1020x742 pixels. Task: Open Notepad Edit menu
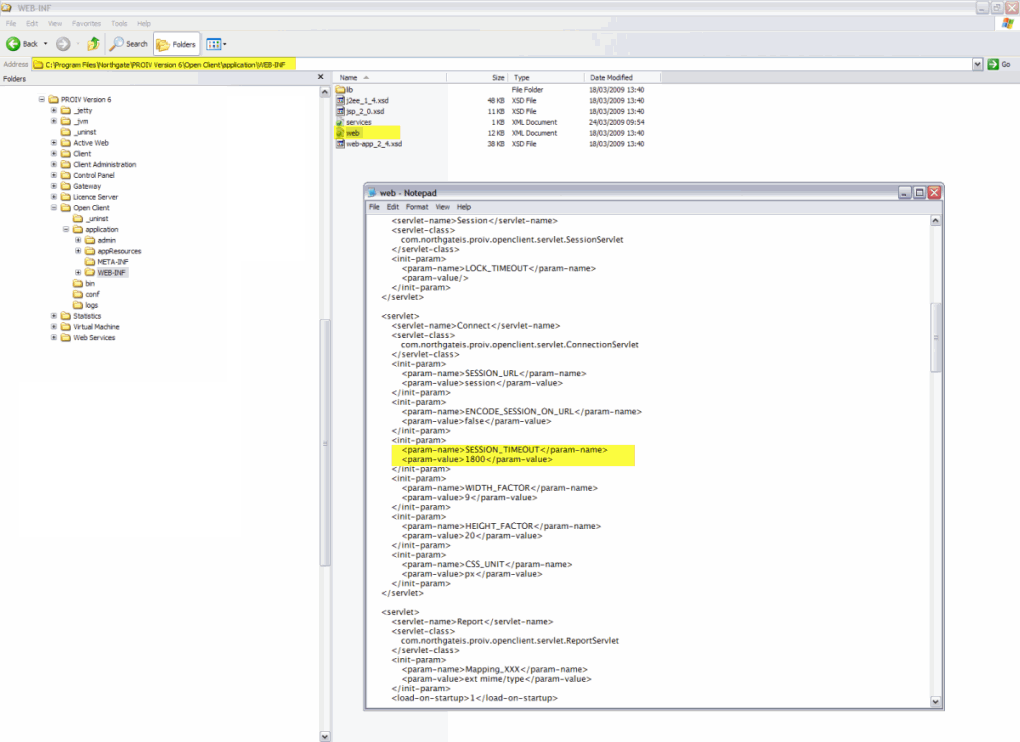[x=393, y=207]
